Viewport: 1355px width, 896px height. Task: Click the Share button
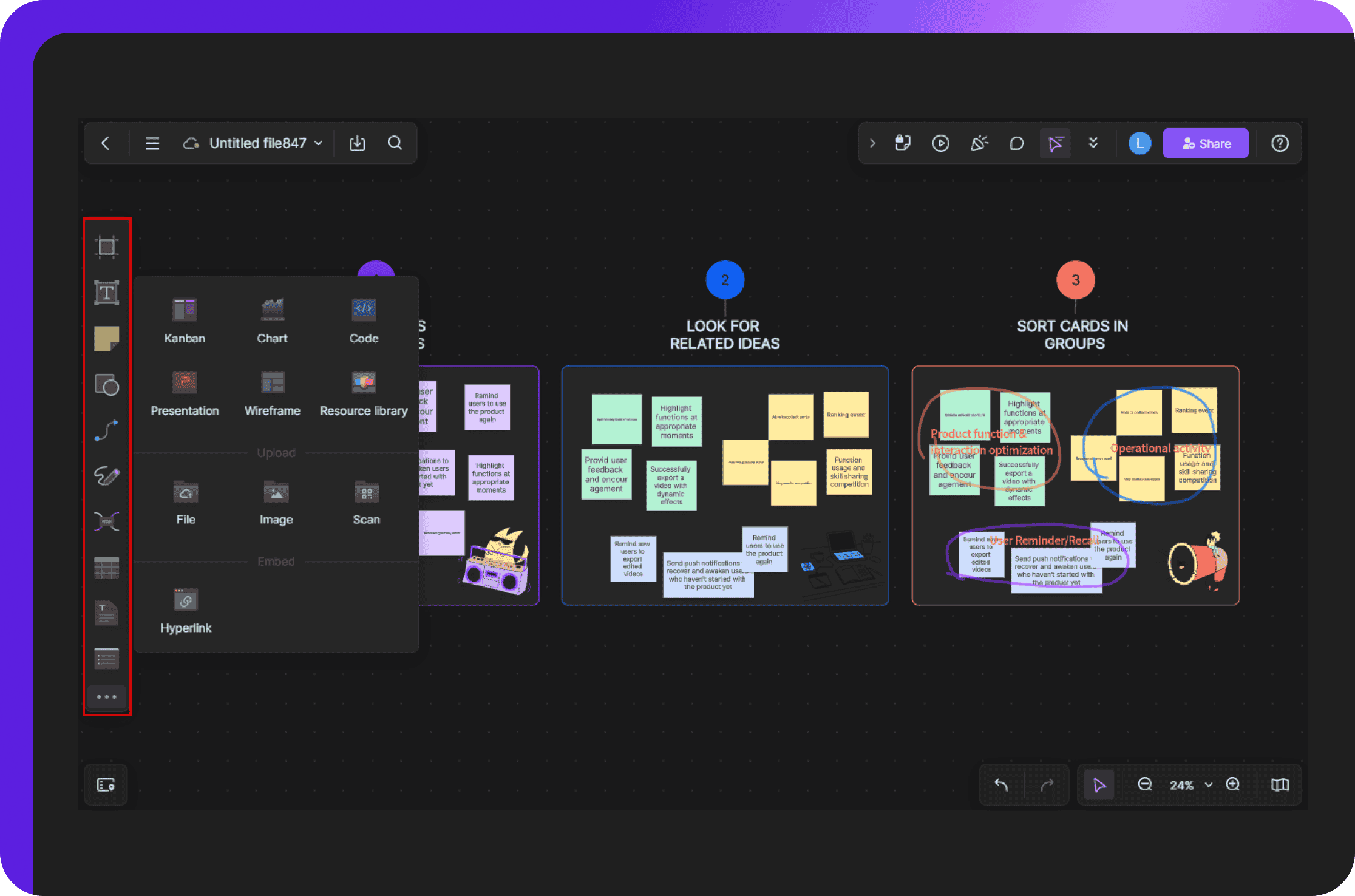point(1206,141)
